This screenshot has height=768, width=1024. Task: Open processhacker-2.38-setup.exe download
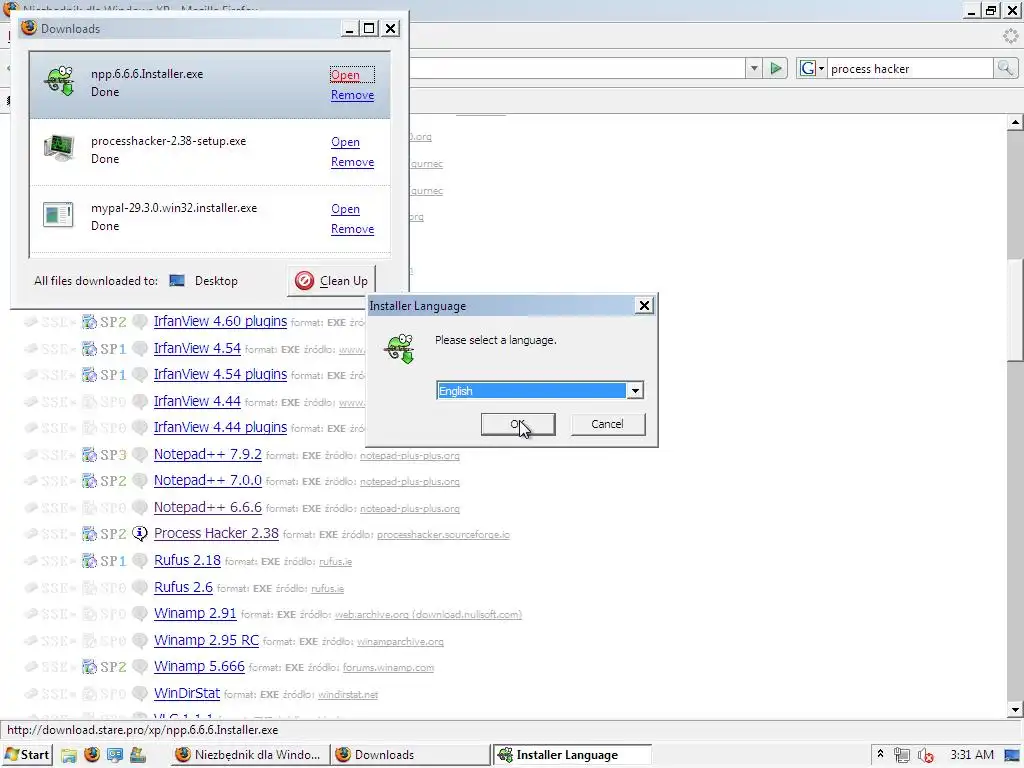pyautogui.click(x=345, y=142)
